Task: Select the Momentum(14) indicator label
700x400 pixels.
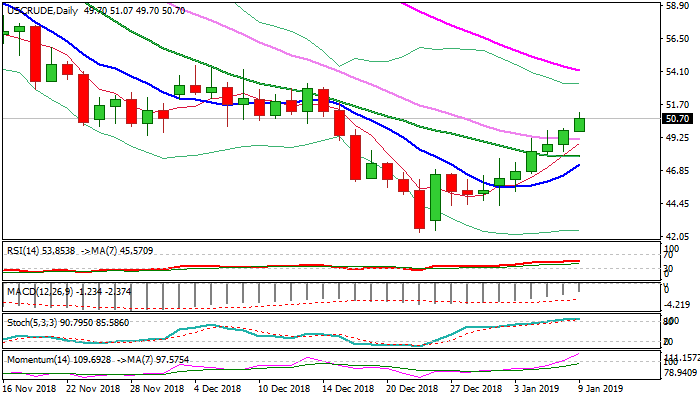Action: coord(38,357)
